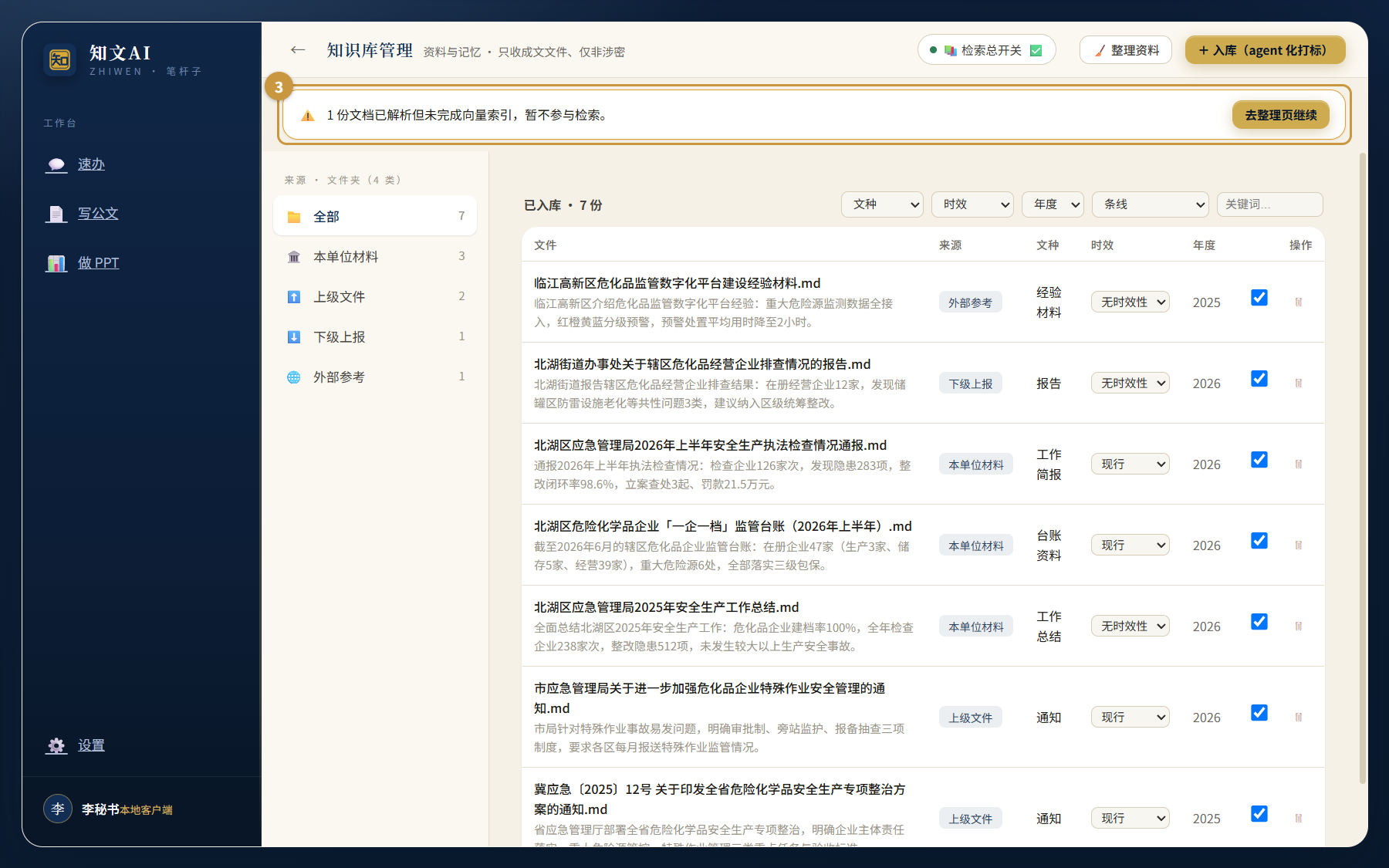The image size is (1389, 868).
Task: Open the 速办 workspace link
Action: click(91, 164)
